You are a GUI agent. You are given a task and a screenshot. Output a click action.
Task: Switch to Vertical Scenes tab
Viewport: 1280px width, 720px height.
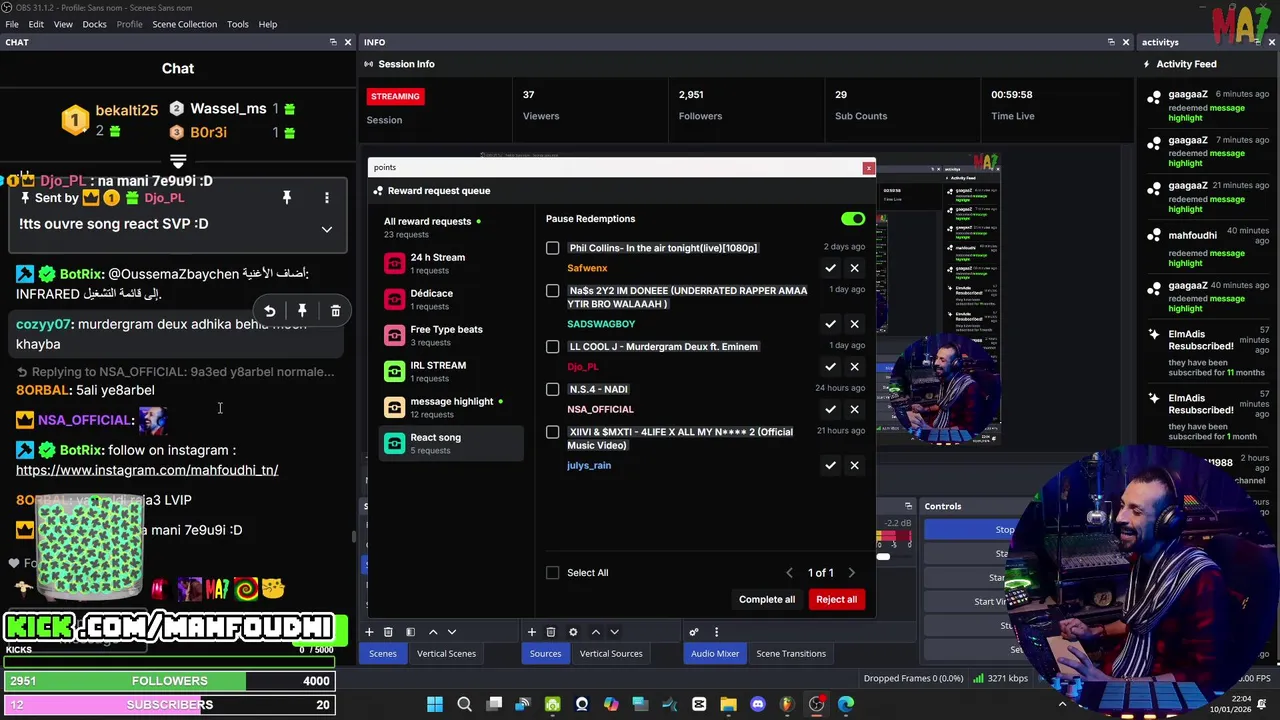tap(446, 654)
